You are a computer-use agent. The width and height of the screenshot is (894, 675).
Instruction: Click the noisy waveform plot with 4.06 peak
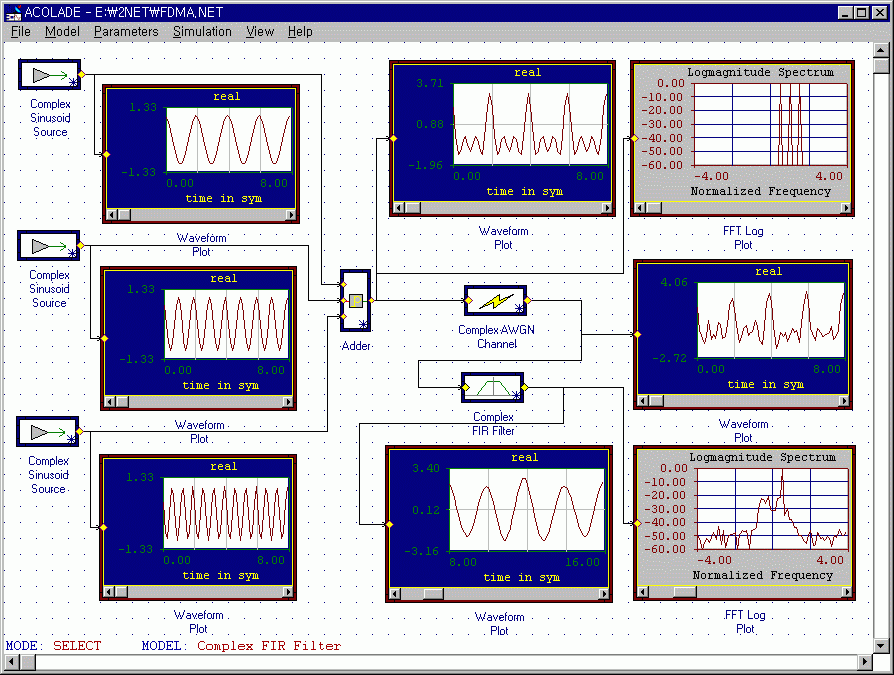[x=743, y=335]
